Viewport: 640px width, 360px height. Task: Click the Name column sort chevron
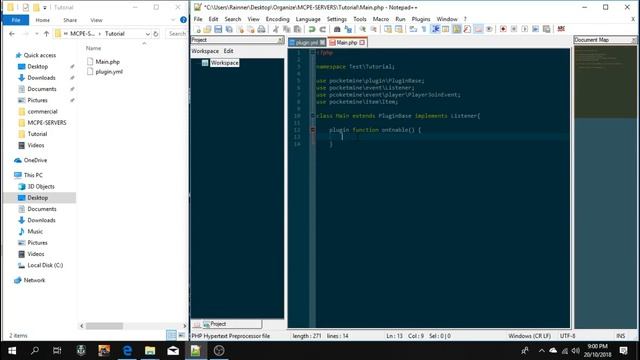(144, 43)
